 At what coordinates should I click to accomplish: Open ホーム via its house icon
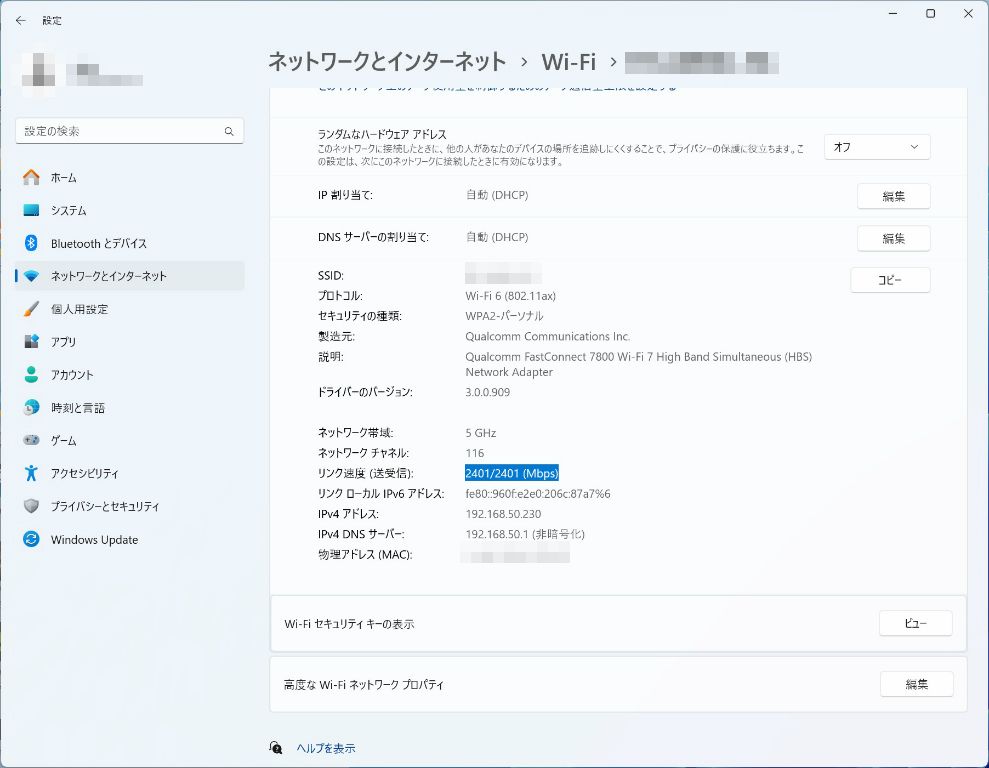[x=32, y=177]
